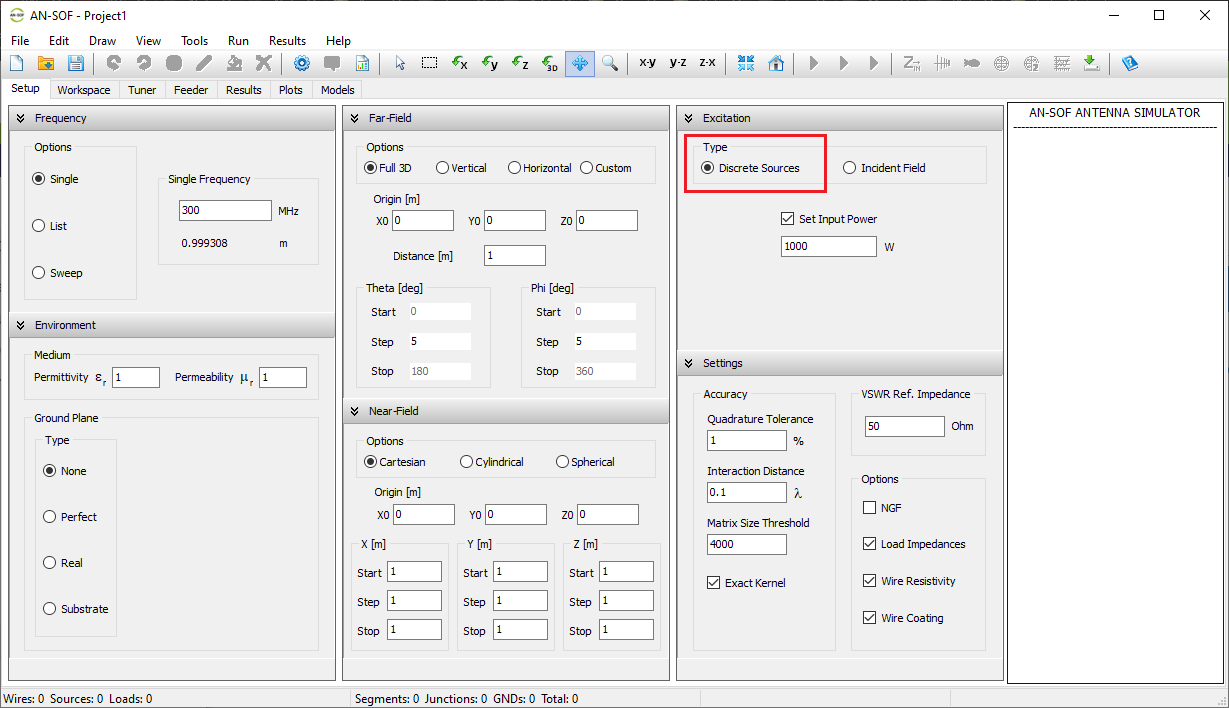This screenshot has width=1229, height=708.
Task: Collapse the Frequency section
Action: pyautogui.click(x=20, y=118)
